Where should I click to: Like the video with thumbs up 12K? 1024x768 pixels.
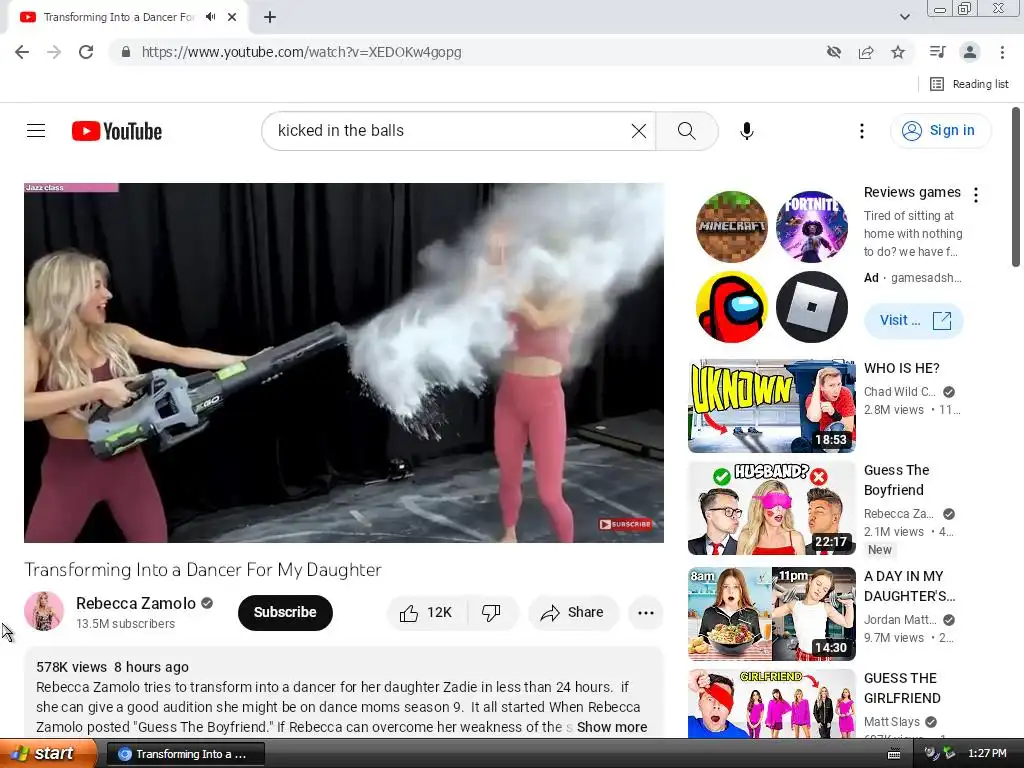[x=427, y=613]
